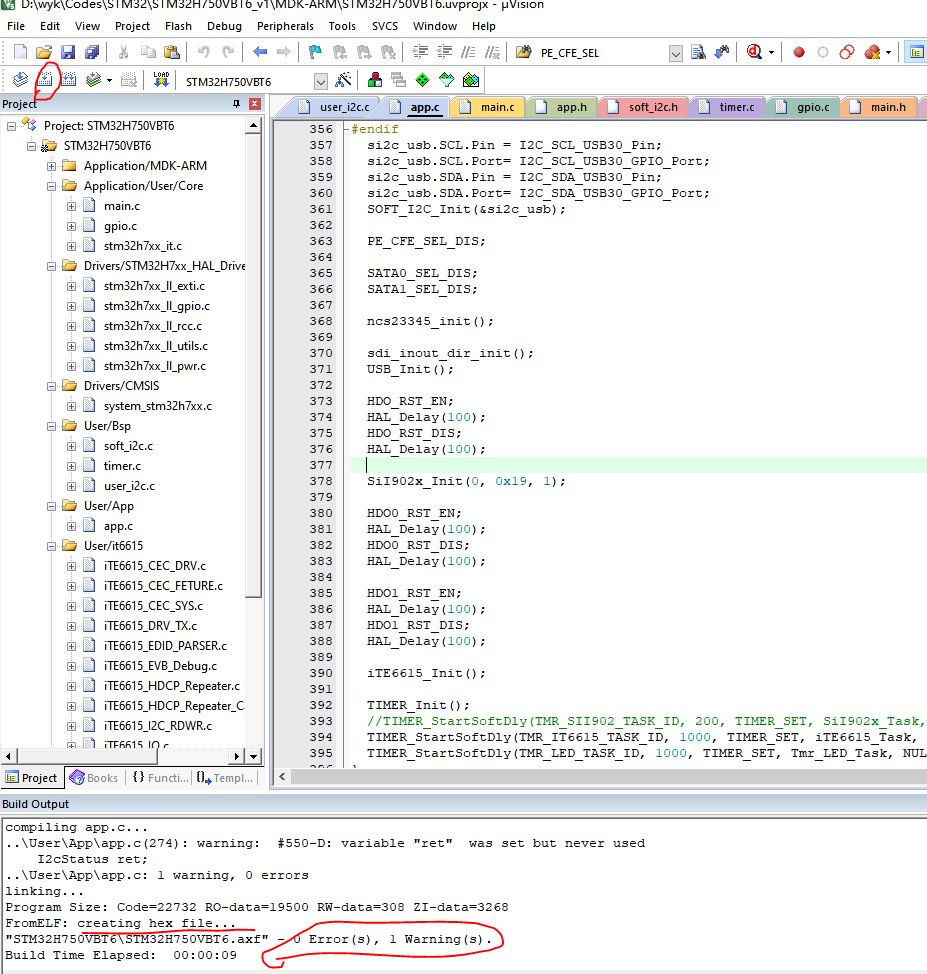The width and height of the screenshot is (927, 974).
Task: Select soft_i2c.c in project tree
Action: (x=128, y=446)
